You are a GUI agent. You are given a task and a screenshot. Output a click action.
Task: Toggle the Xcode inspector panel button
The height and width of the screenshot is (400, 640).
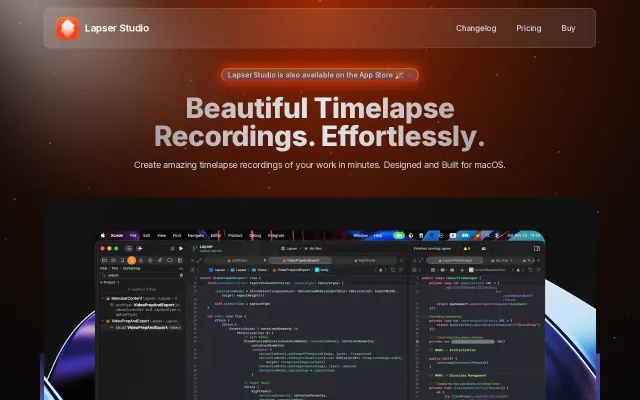pos(537,248)
